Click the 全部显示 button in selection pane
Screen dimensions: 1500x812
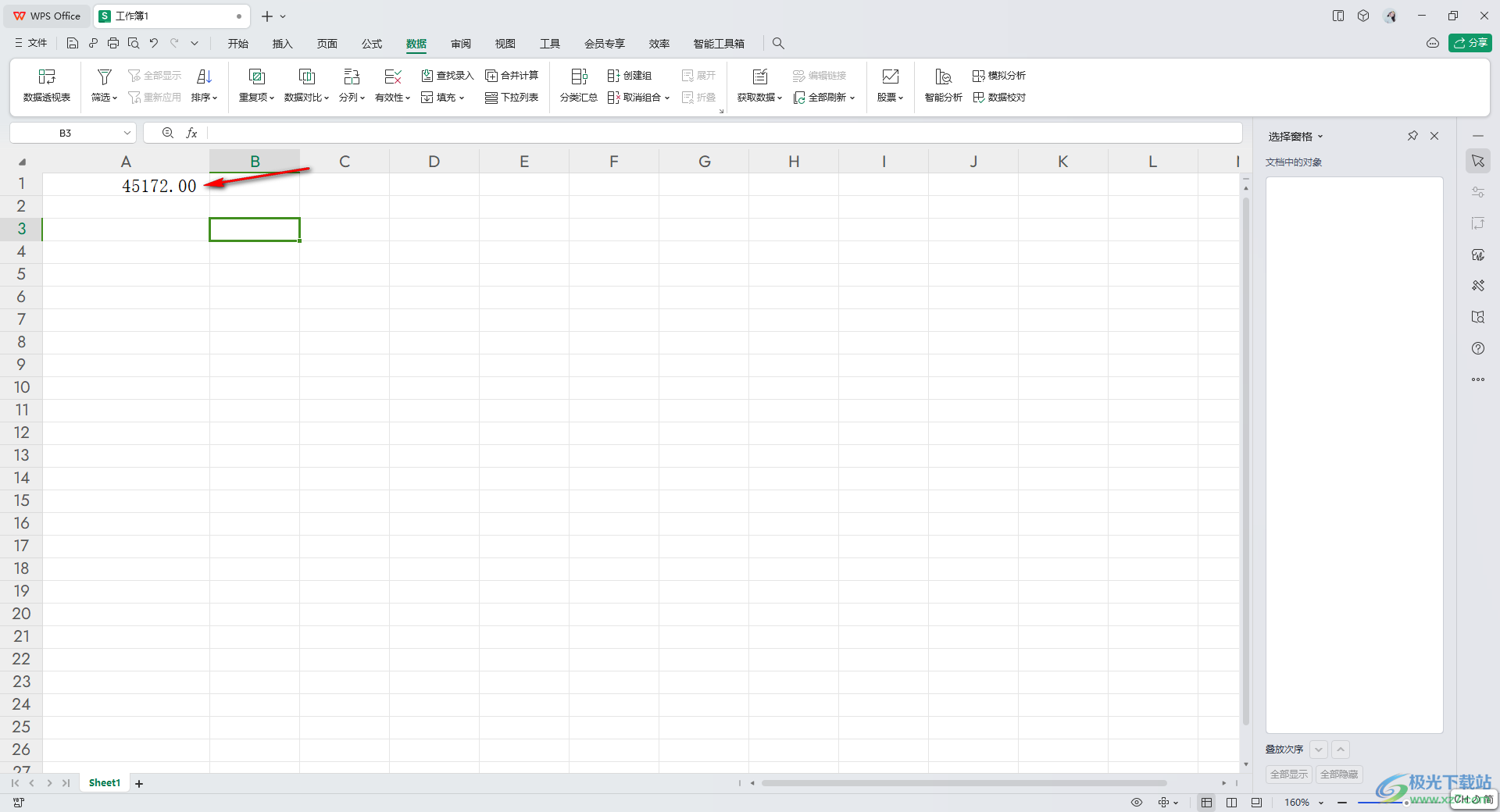(1289, 775)
